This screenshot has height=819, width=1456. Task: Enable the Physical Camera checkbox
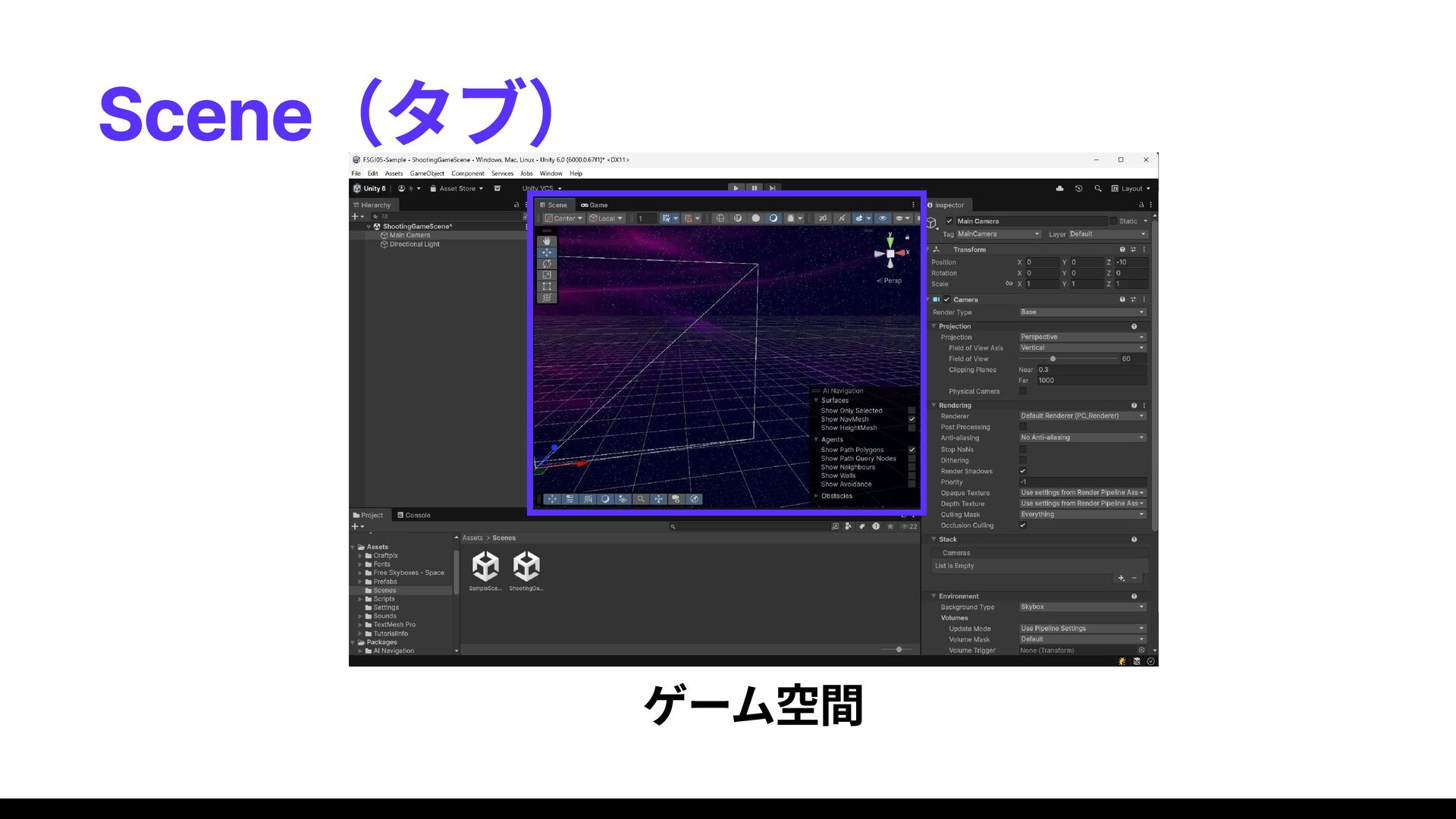point(1023,391)
